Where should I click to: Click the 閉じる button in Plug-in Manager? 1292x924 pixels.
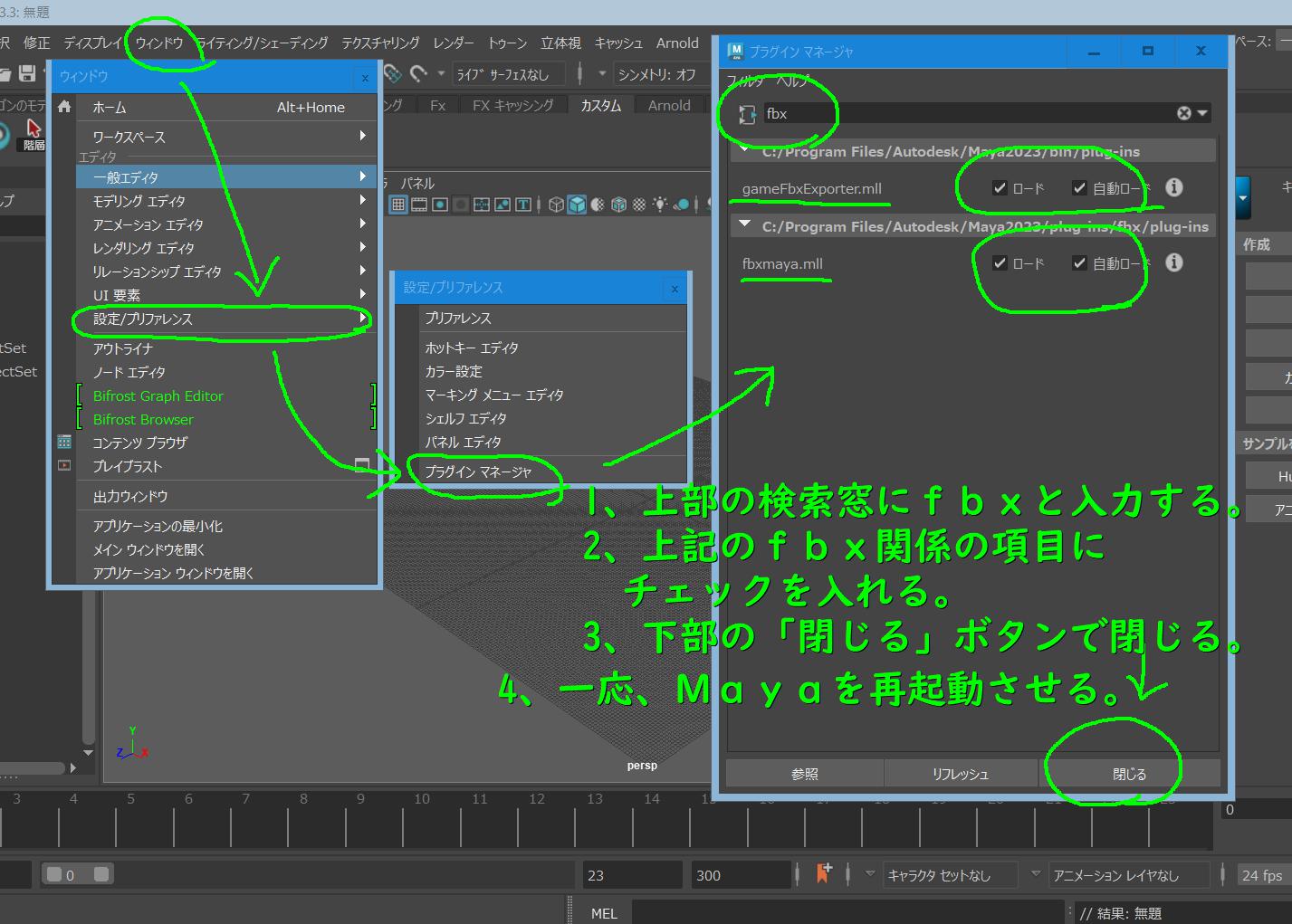coord(1129,774)
